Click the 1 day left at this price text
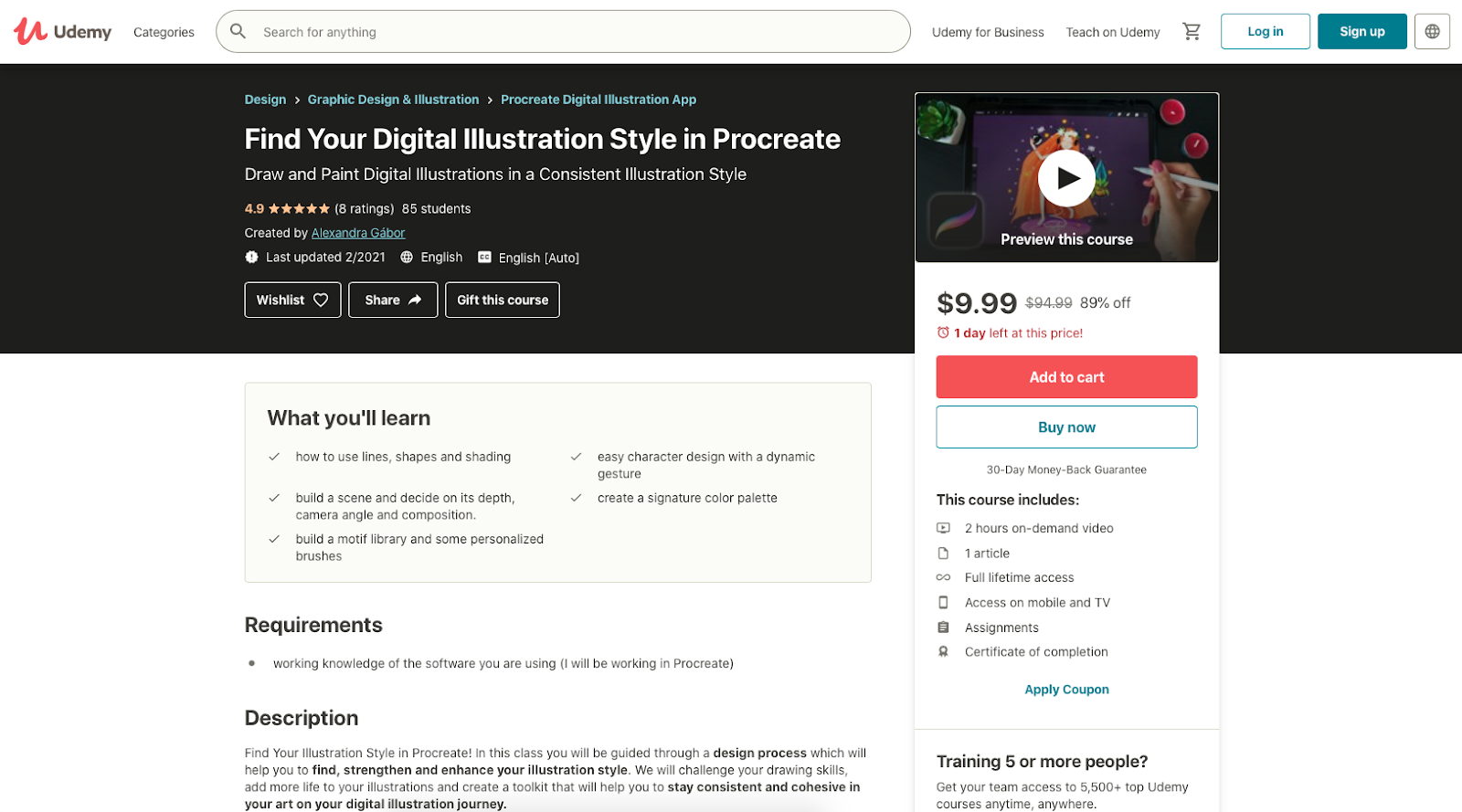The width and height of the screenshot is (1462, 812). tap(1018, 333)
